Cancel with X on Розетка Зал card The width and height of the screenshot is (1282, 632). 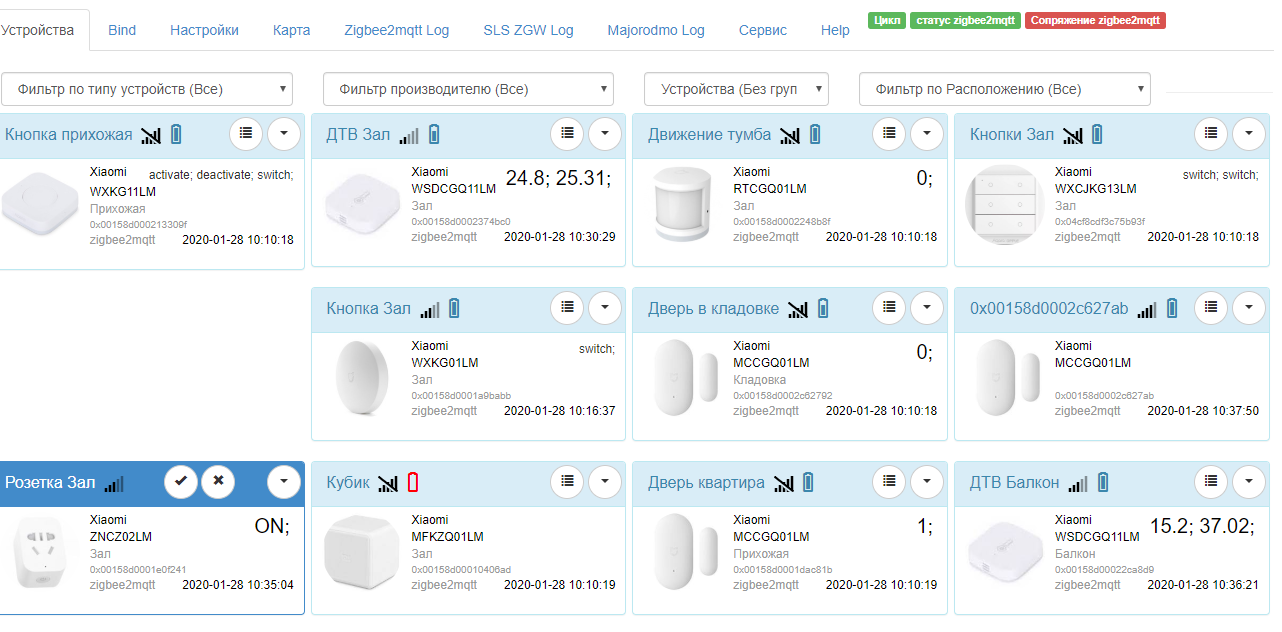(218, 481)
